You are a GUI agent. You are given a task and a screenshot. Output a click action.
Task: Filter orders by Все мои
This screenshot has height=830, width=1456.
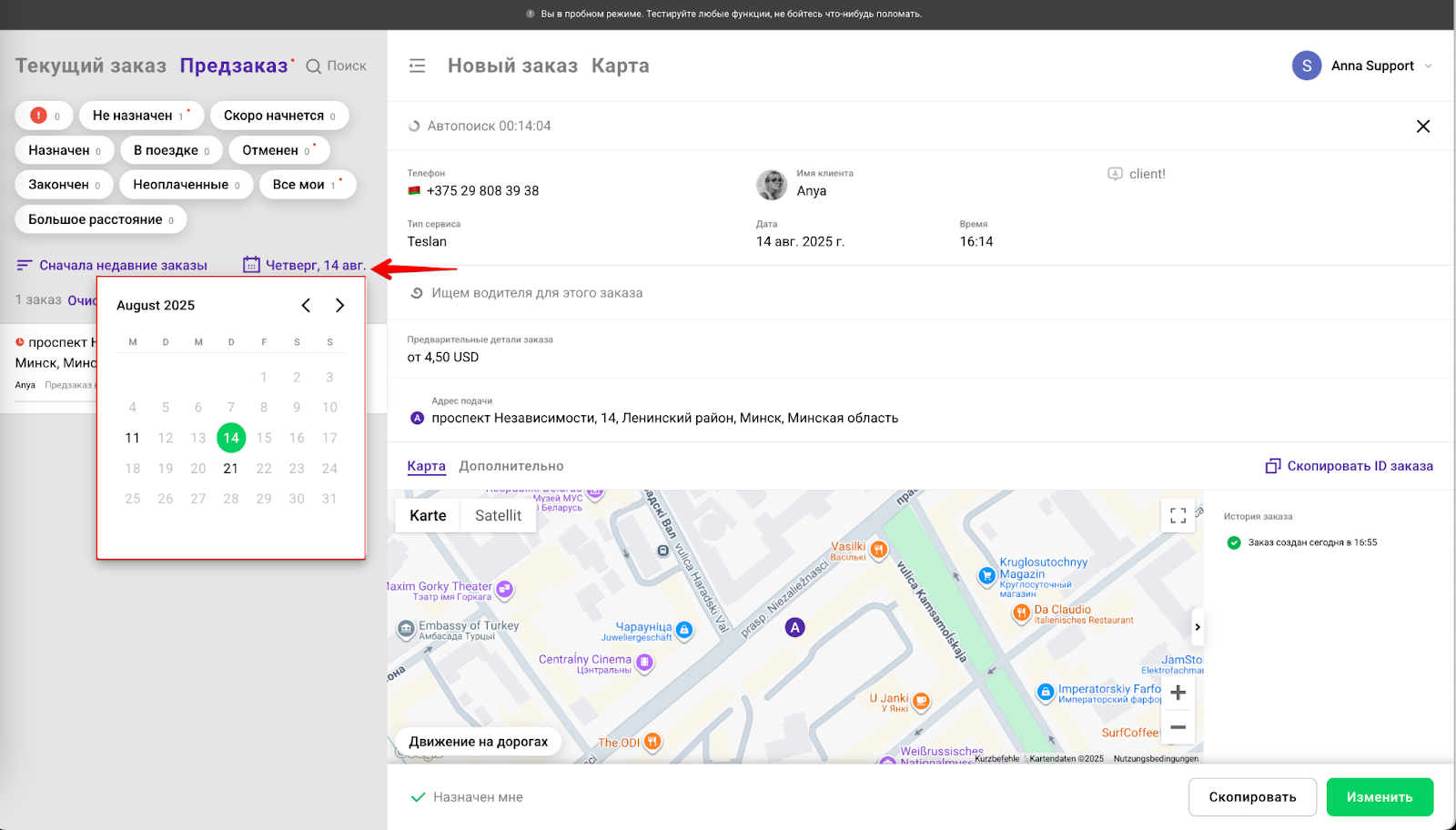[308, 185]
